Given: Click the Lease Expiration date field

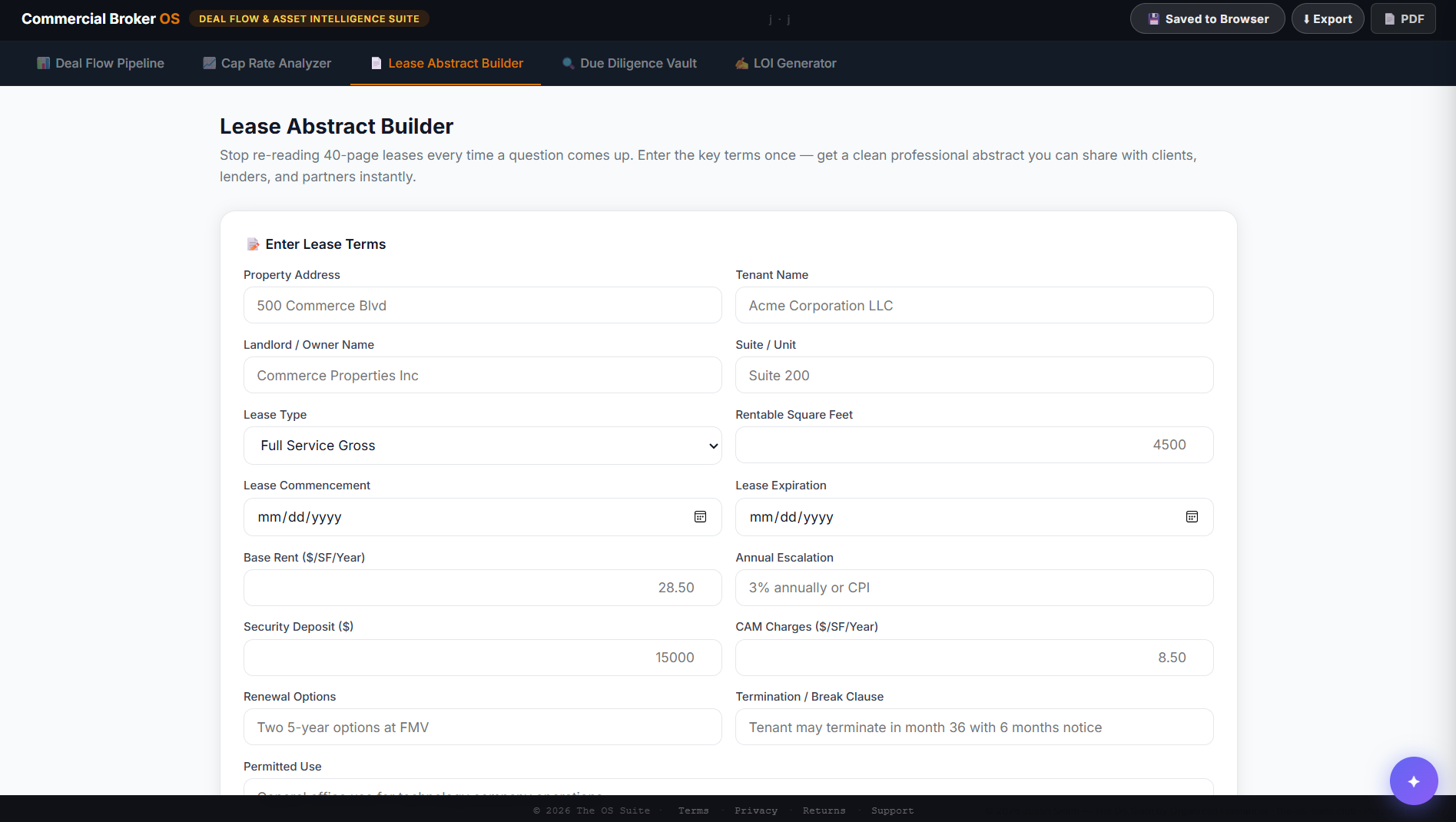Looking at the screenshot, I should coord(974,517).
